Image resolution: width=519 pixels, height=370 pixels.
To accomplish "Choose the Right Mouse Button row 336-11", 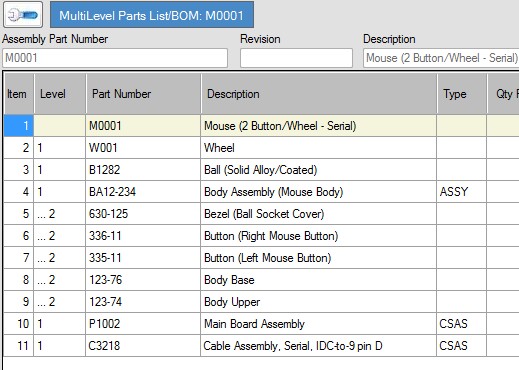I will [x=261, y=236].
